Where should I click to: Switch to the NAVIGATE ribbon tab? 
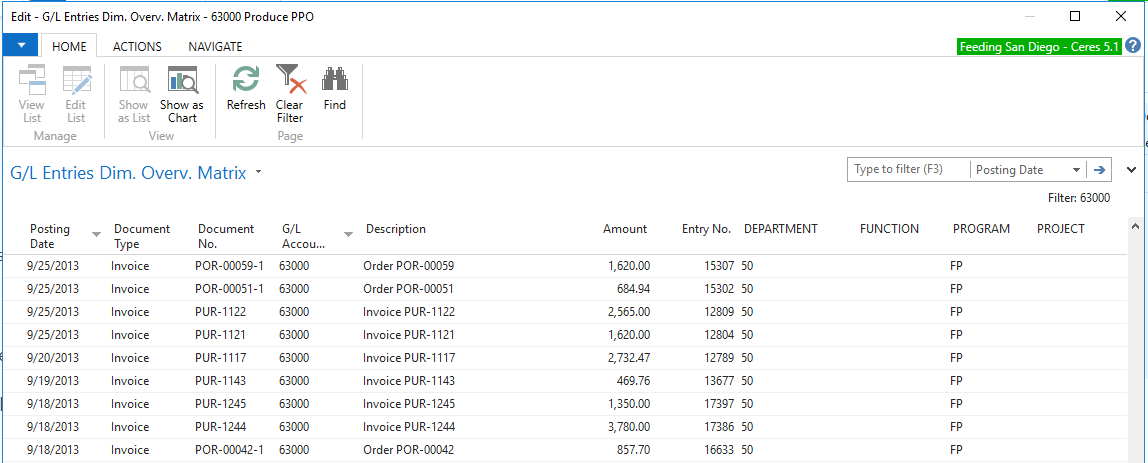click(215, 46)
